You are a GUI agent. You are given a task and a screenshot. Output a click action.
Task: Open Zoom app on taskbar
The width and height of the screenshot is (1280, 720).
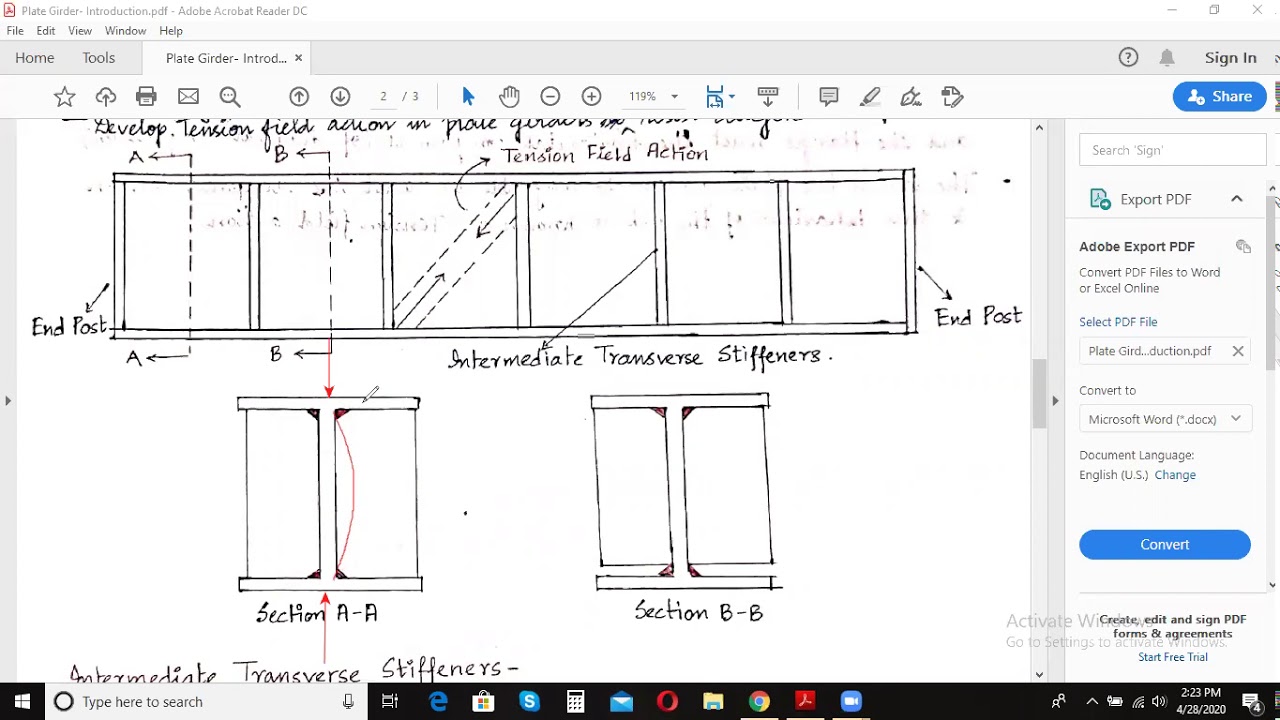pyautogui.click(x=851, y=702)
